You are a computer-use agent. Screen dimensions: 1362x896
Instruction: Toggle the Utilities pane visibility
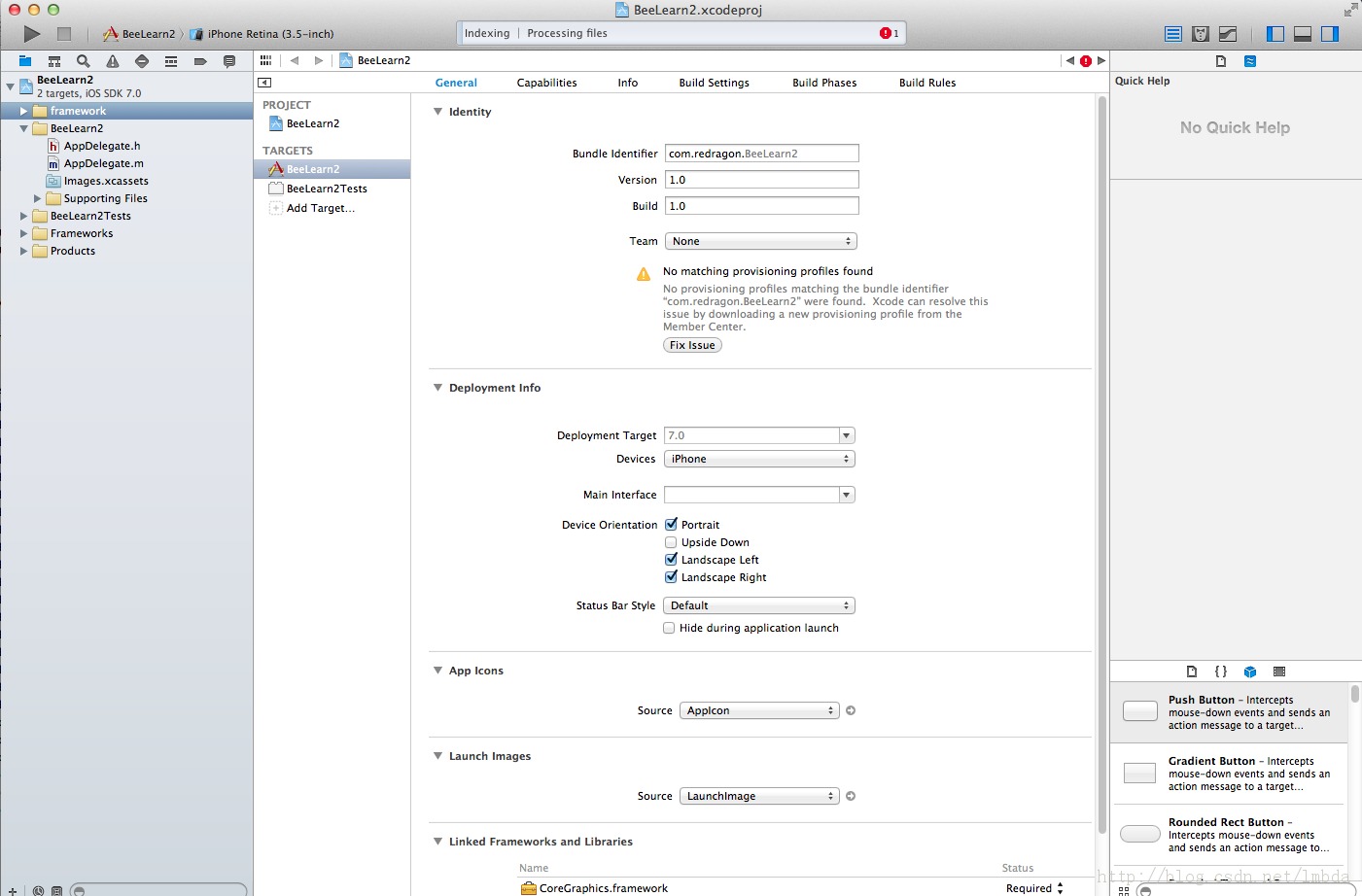tap(1330, 34)
